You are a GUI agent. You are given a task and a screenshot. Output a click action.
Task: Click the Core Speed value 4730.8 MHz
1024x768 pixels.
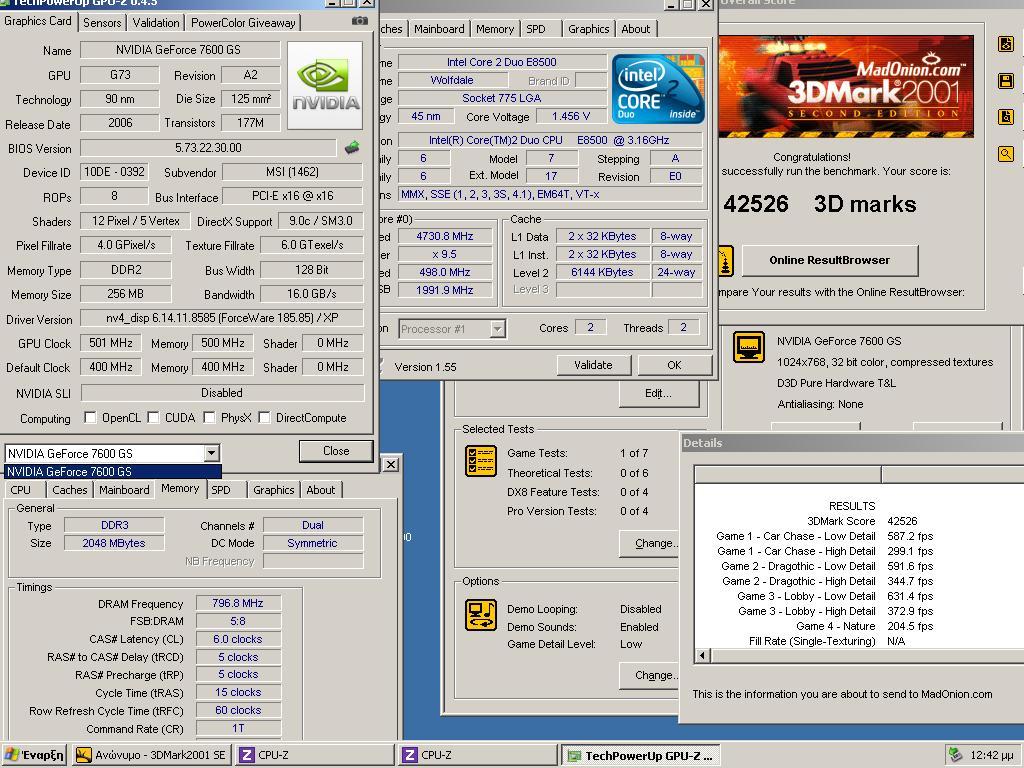click(445, 236)
